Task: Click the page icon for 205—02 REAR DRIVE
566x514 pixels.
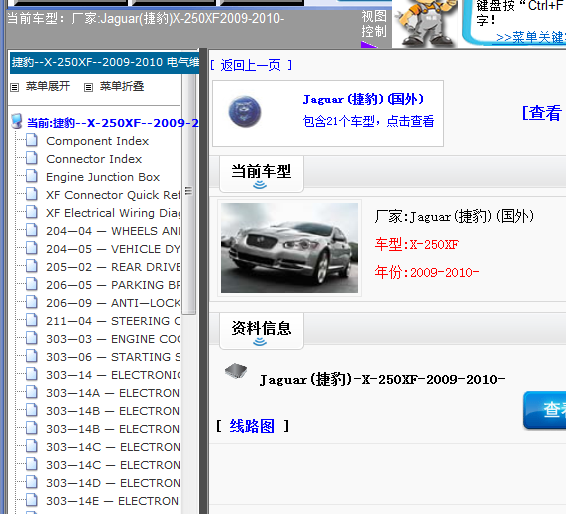Action: tap(32, 267)
